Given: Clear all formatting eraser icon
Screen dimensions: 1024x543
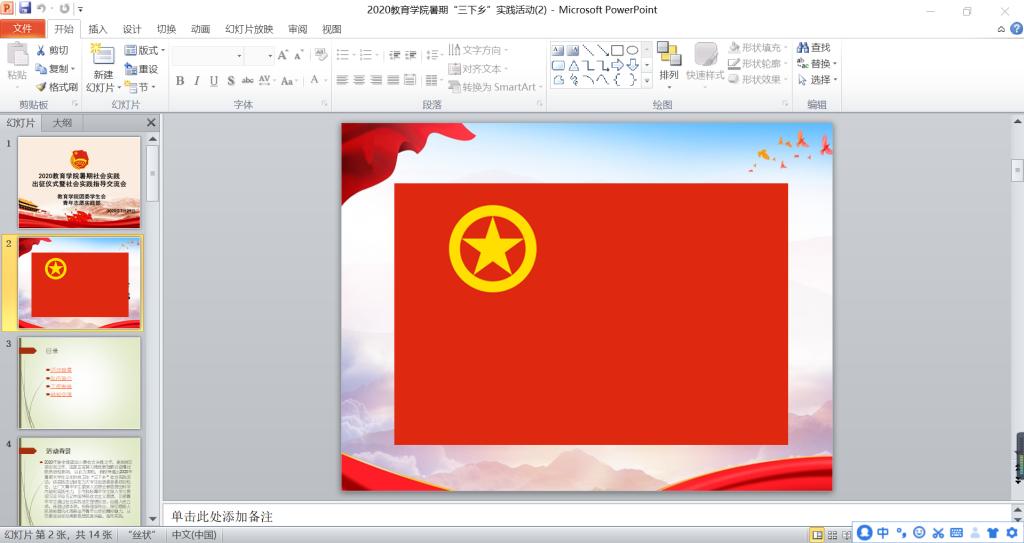Looking at the screenshot, I should 321,55.
